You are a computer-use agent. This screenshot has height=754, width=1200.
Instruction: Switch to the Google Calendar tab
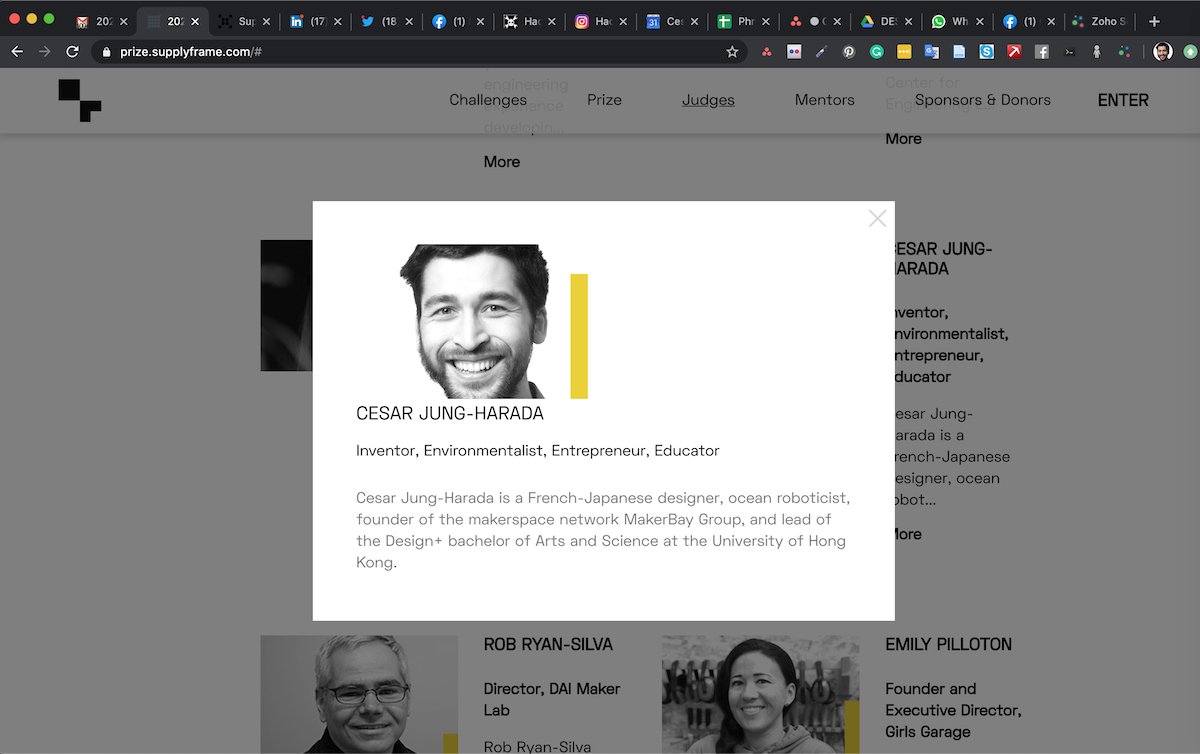point(652,21)
